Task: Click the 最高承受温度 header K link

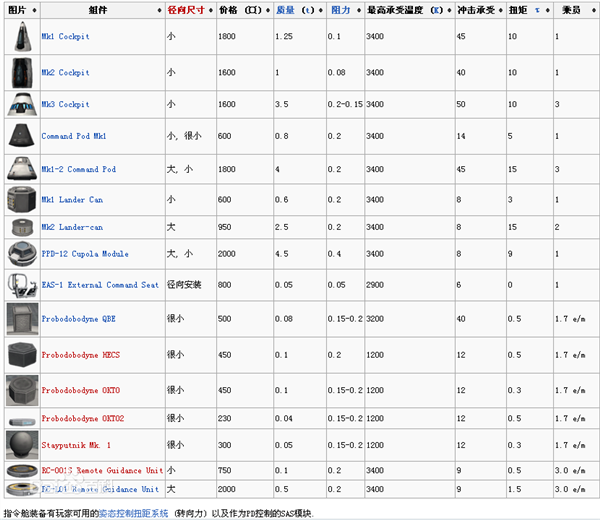Action: 436,10
